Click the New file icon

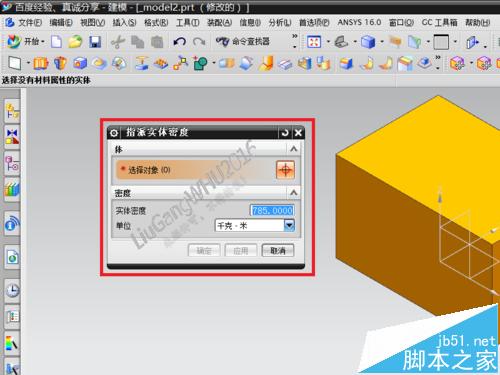point(56,42)
